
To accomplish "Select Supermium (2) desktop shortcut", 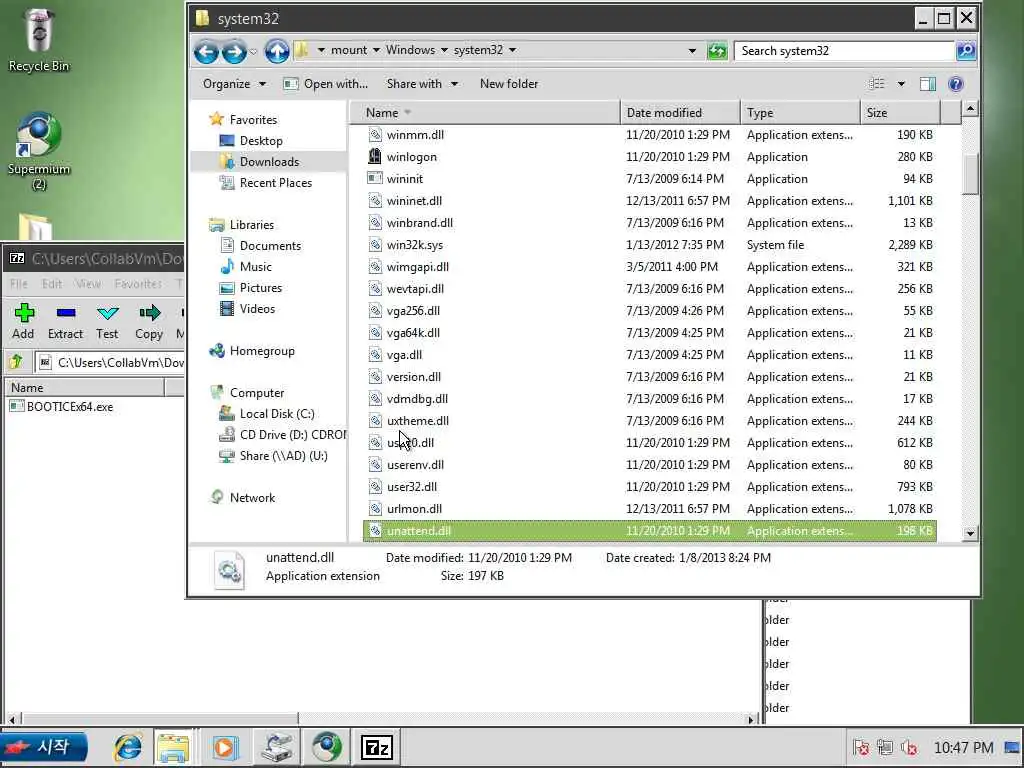I will [x=39, y=152].
